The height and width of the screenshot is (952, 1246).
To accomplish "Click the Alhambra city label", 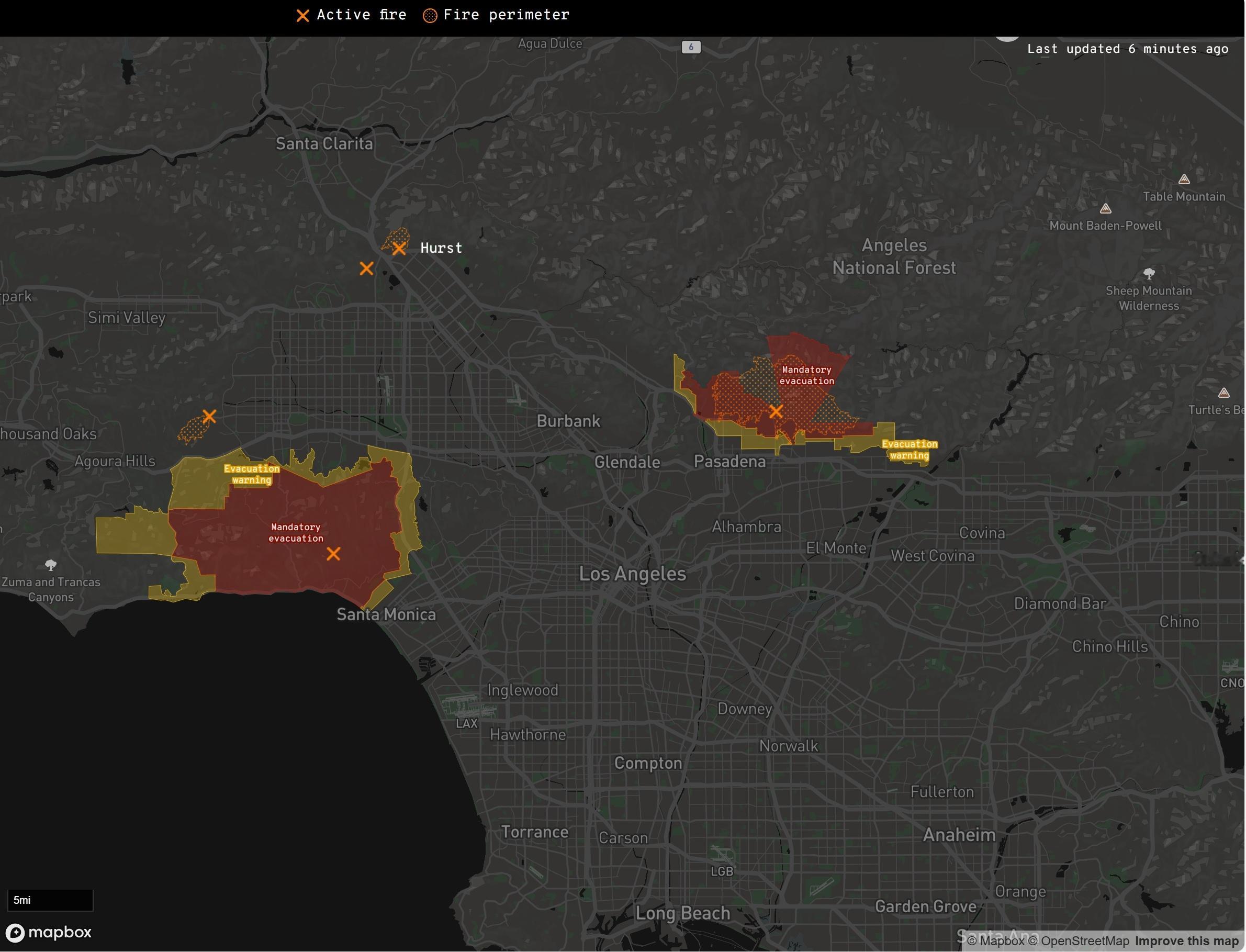I will tap(746, 527).
